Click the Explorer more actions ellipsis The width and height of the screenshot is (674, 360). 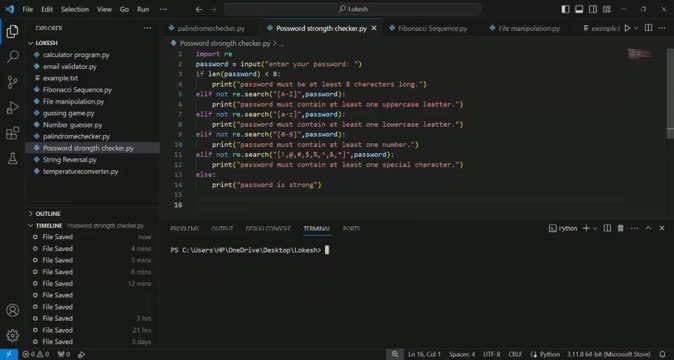[x=147, y=28]
